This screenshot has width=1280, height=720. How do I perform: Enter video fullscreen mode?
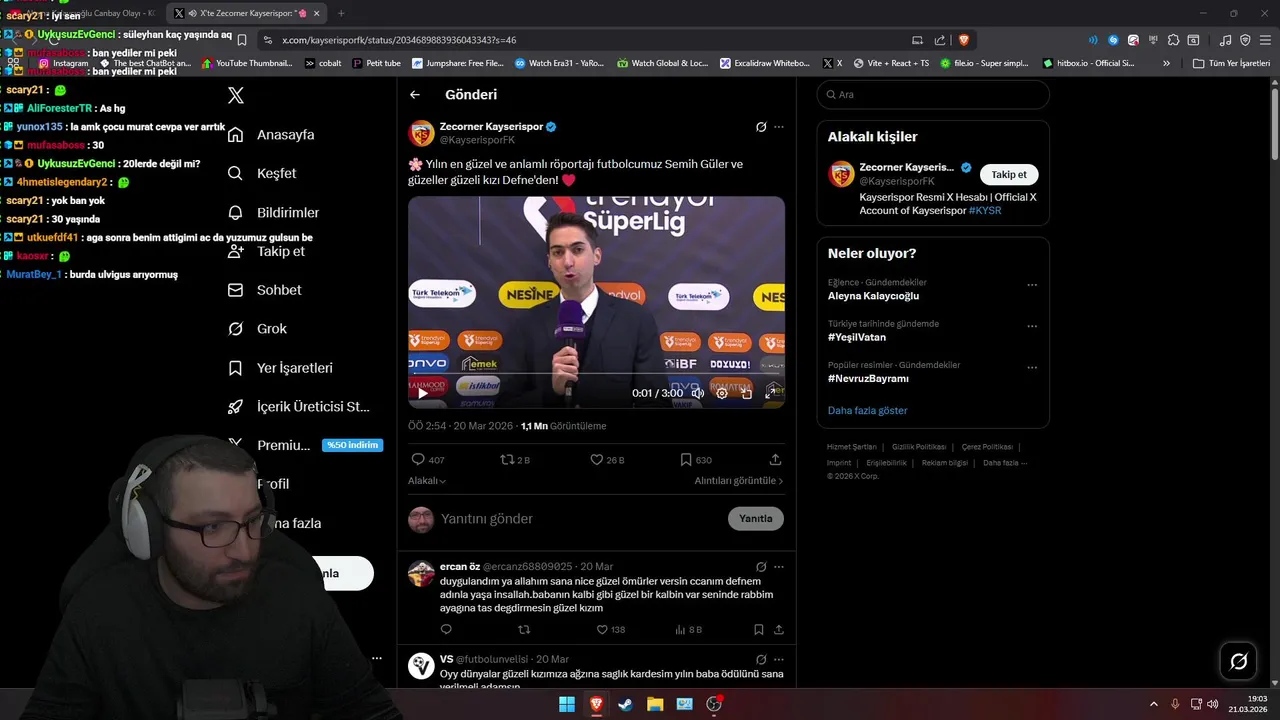(772, 393)
